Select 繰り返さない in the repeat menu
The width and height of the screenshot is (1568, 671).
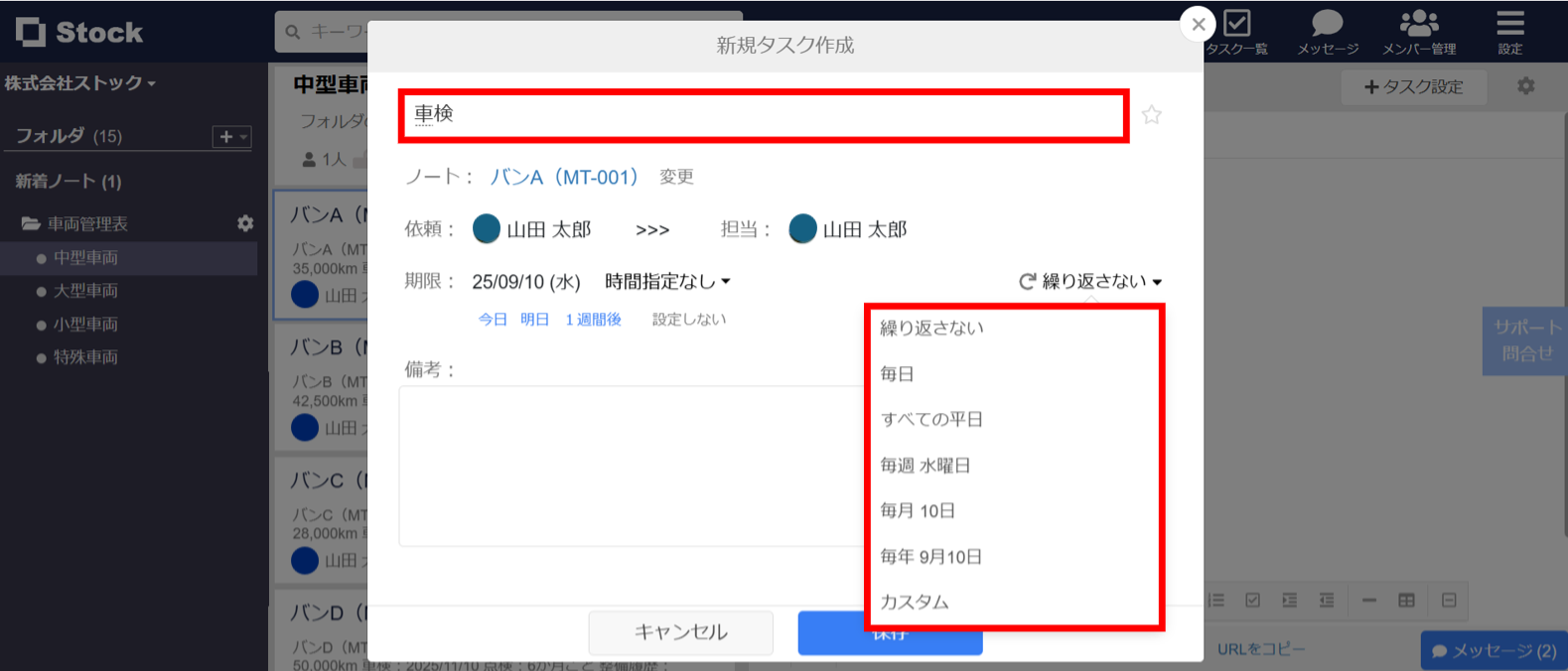coord(1013,329)
